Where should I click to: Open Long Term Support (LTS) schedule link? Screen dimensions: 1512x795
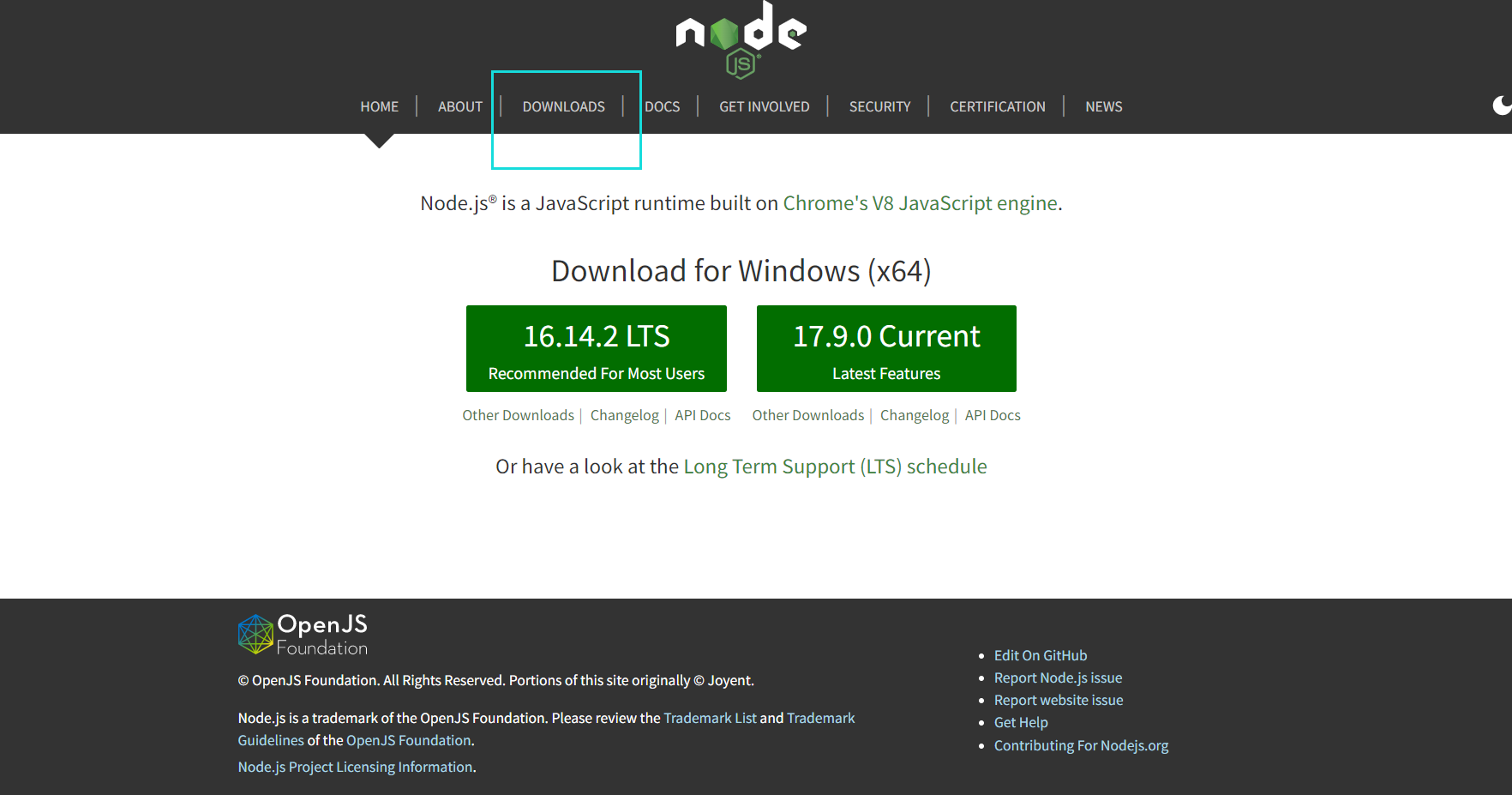[835, 467]
